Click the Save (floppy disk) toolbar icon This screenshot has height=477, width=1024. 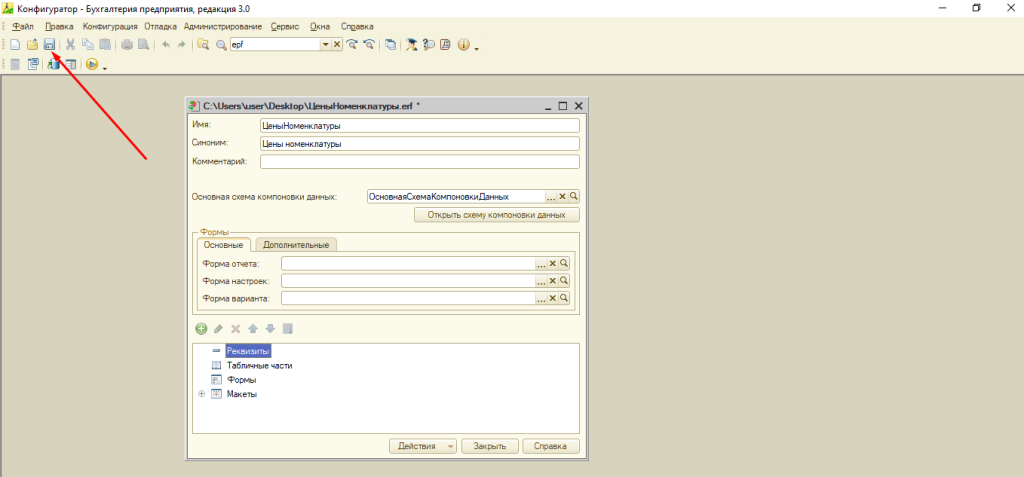point(49,45)
